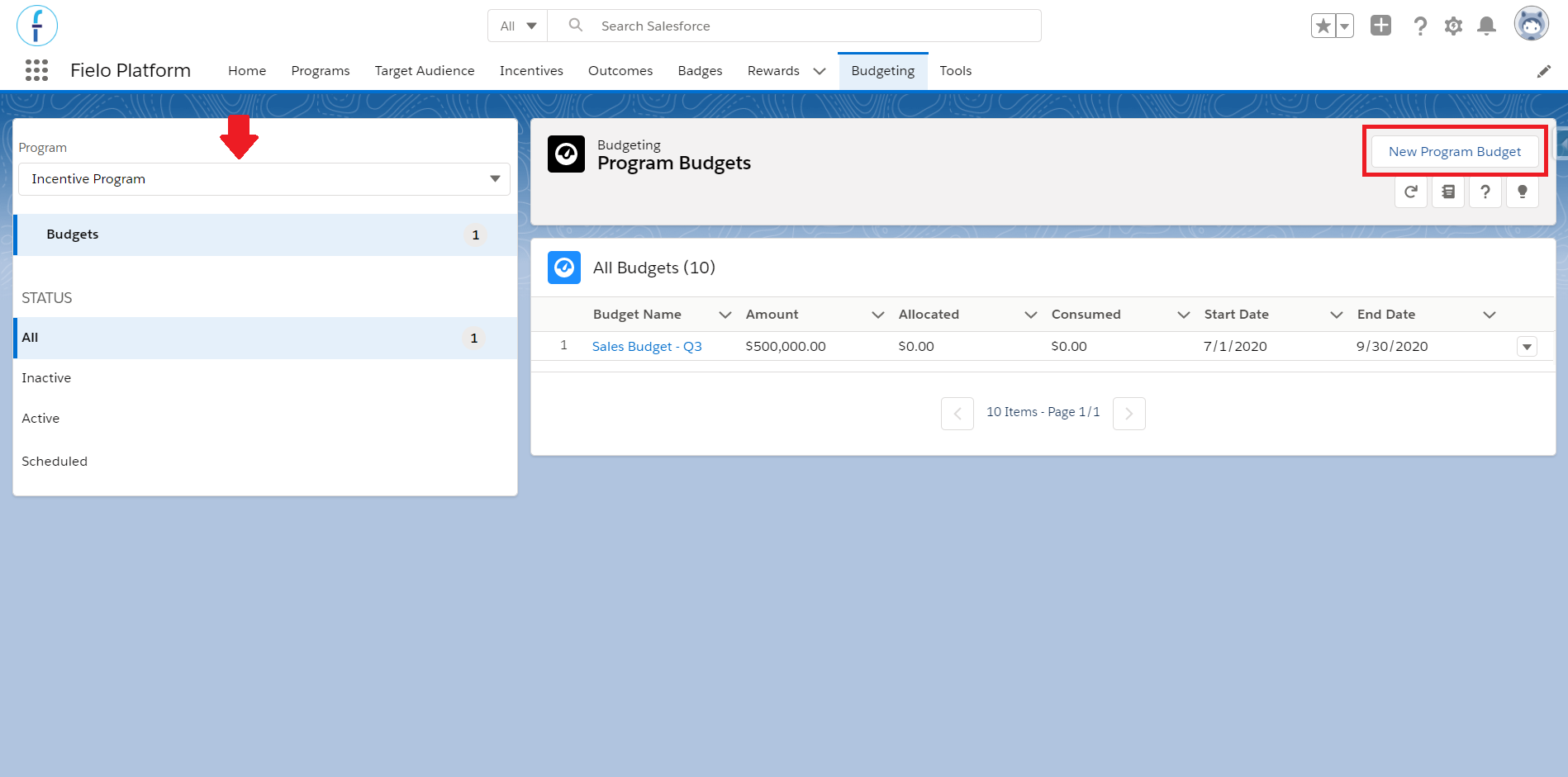This screenshot has width=1568, height=777.
Task: Click the question mark help icon below New Program Budget
Action: coord(1485,192)
